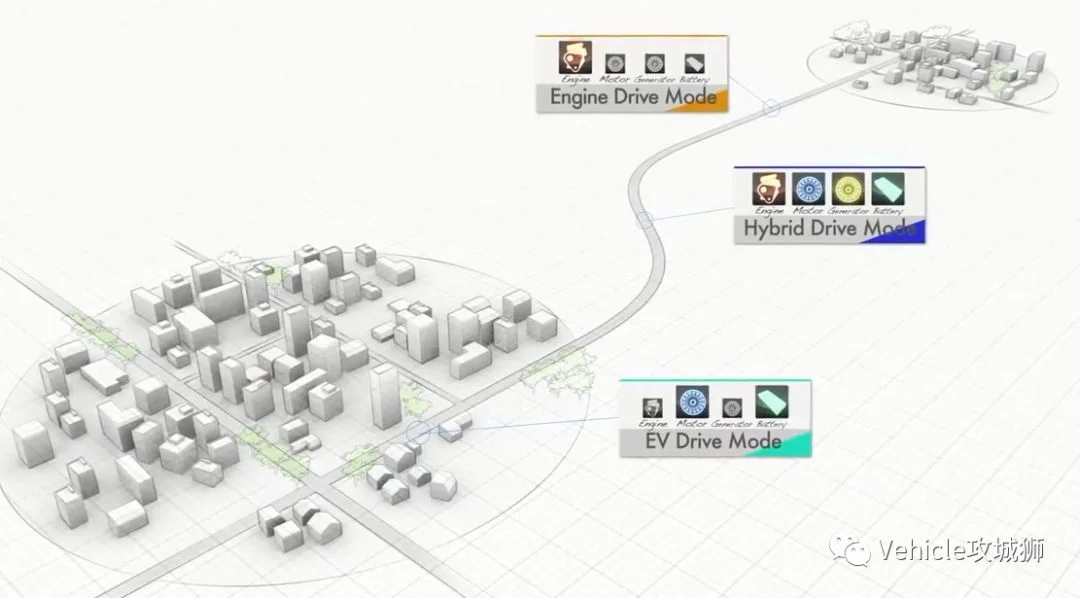Select the EV Drive Mode label

coord(713,441)
